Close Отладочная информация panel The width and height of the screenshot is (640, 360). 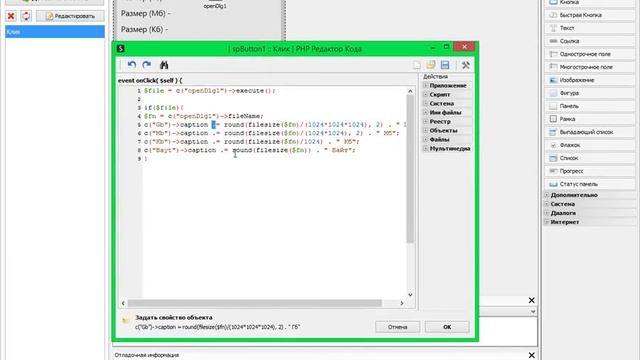pyautogui.click(x=531, y=355)
